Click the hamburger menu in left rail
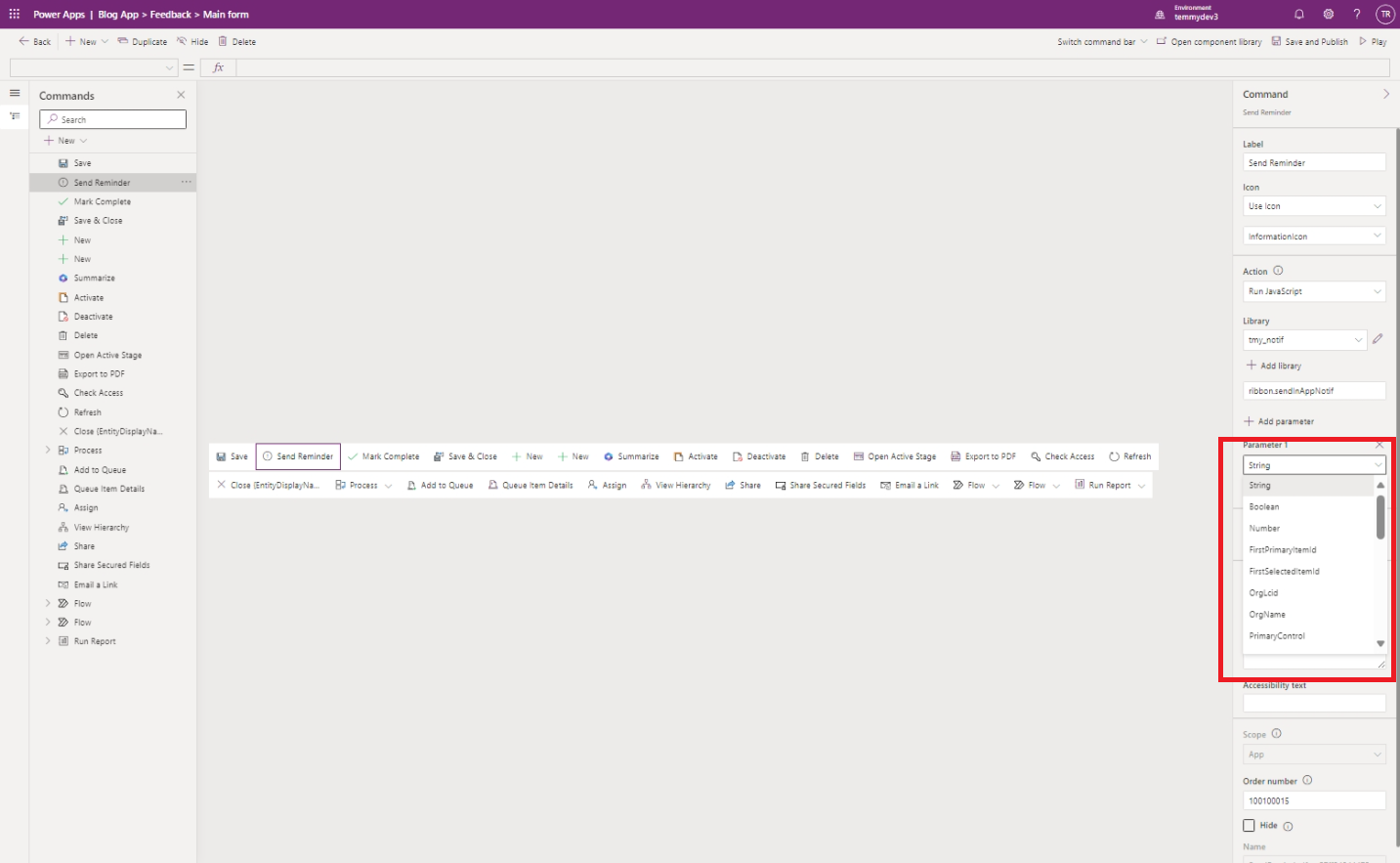This screenshot has width=1400, height=863. [x=15, y=93]
